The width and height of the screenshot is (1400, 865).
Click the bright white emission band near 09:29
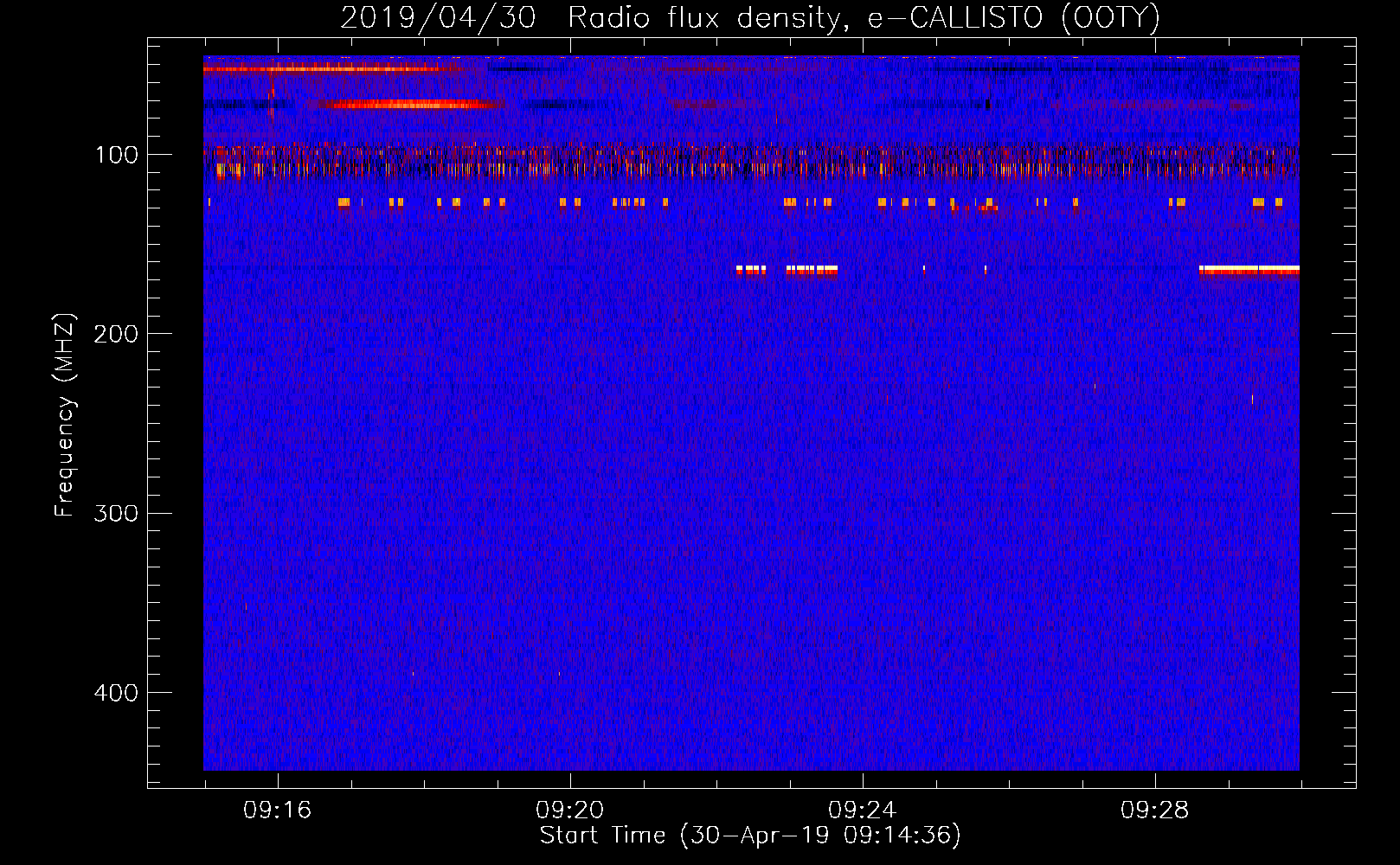[1249, 270]
